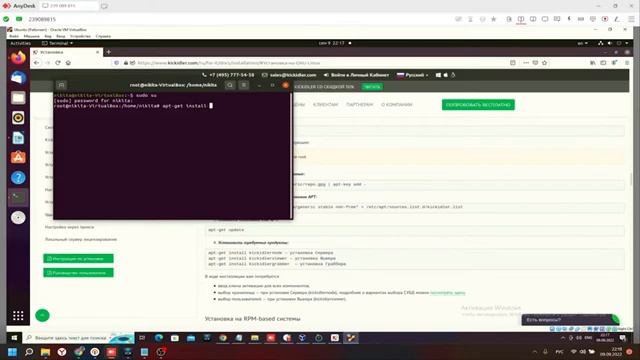Show Applications grid in Ubuntu dock
Viewport: 640px width, 360px height.
click(18, 316)
